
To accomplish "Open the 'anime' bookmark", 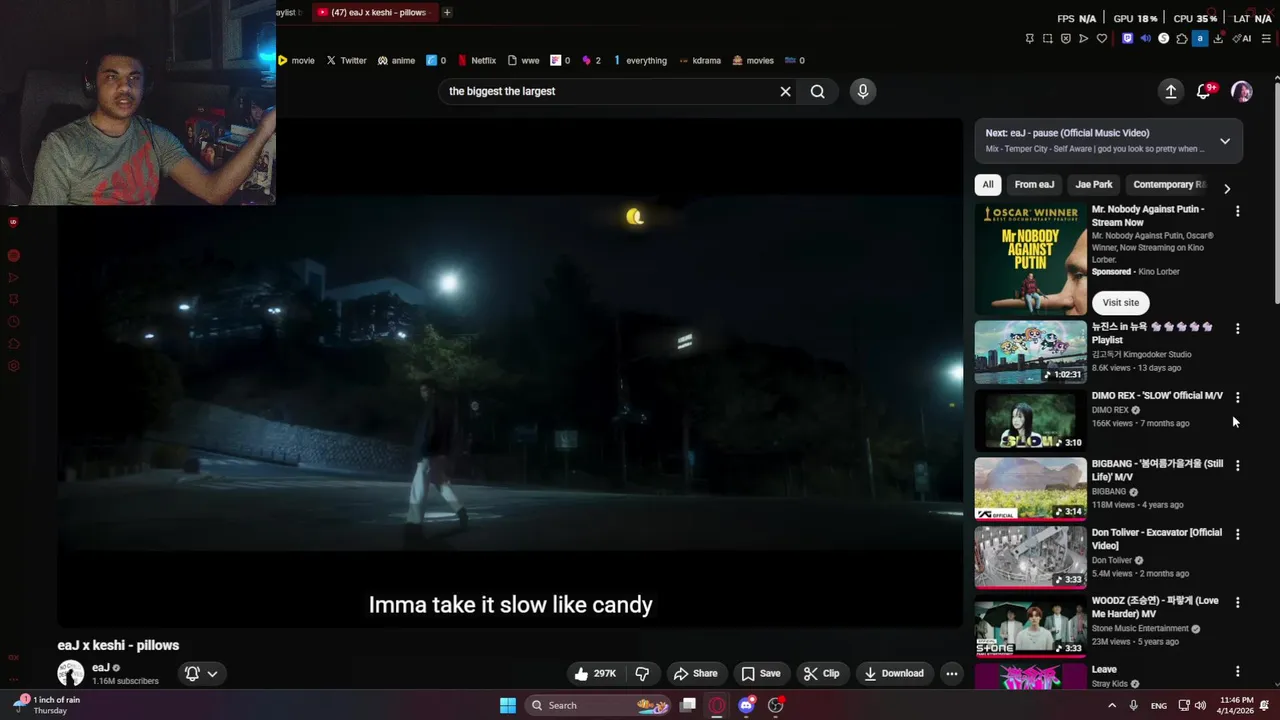I will (x=396, y=60).
